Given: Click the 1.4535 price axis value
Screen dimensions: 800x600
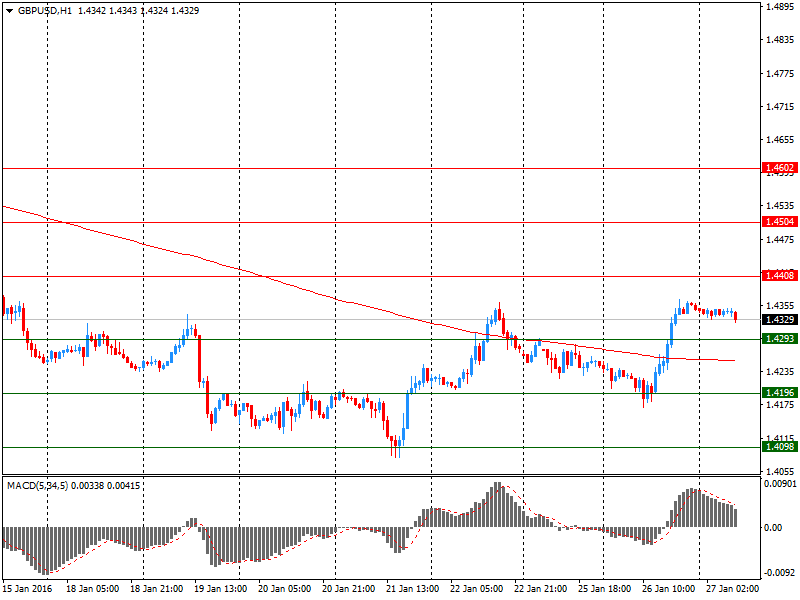Looking at the screenshot, I should [x=781, y=206].
